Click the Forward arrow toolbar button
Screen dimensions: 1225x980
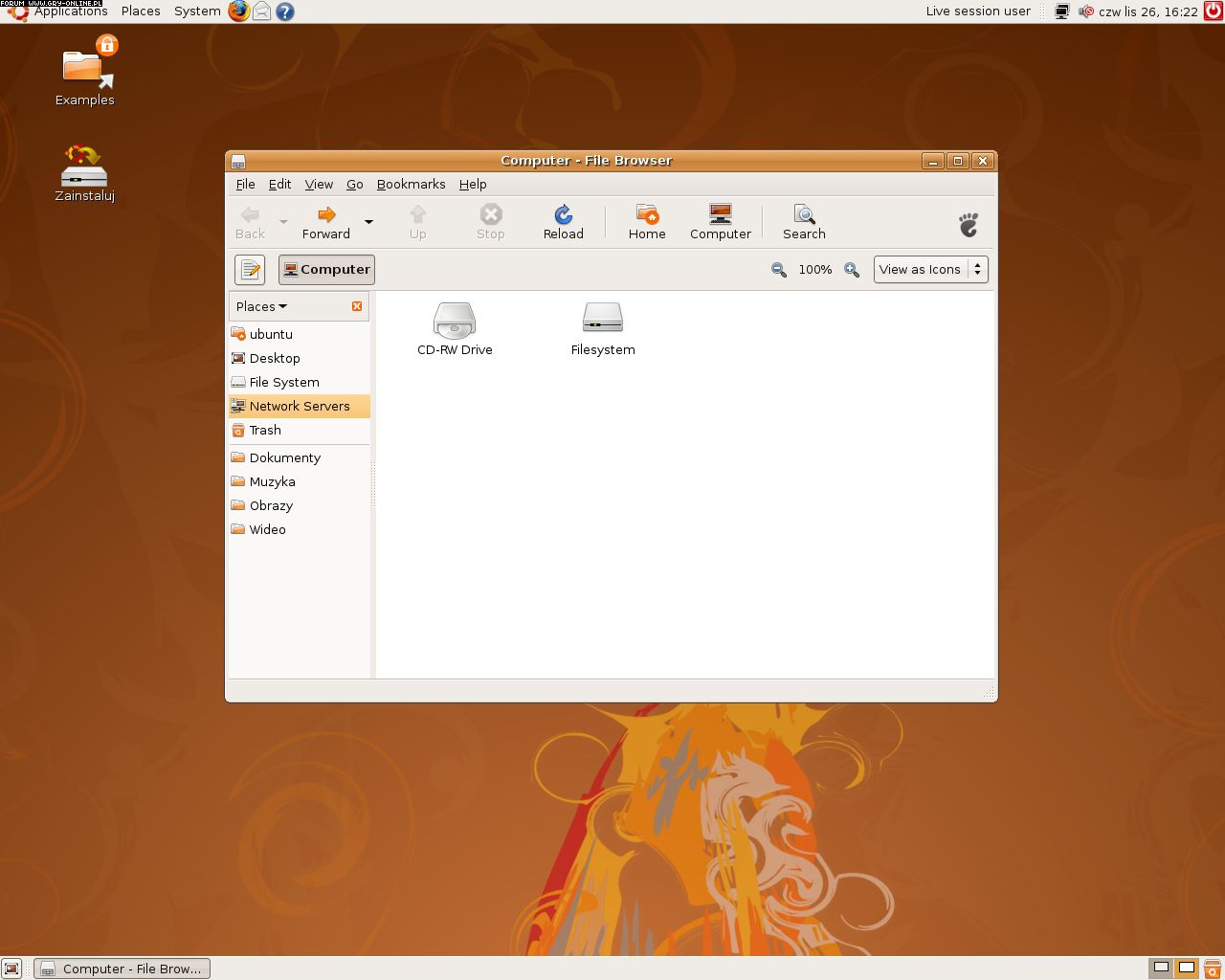pyautogui.click(x=326, y=222)
